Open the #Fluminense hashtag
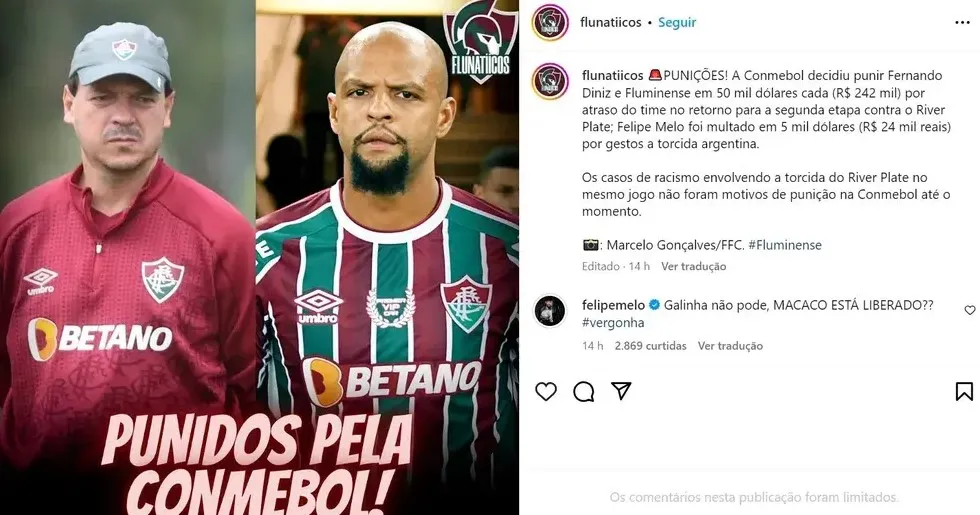The width and height of the screenshot is (980, 515). 785,245
